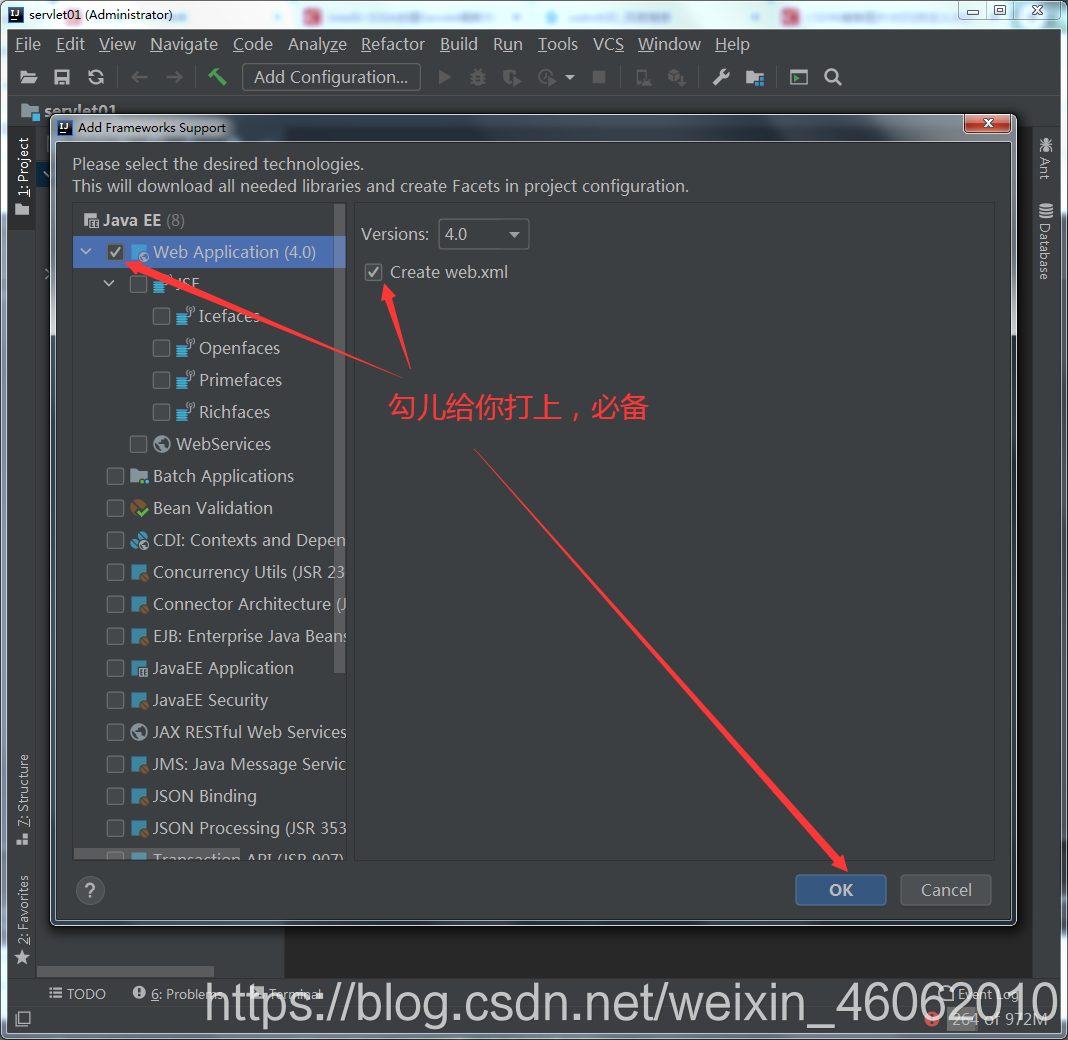Click the Back navigation arrow icon

pos(140,78)
